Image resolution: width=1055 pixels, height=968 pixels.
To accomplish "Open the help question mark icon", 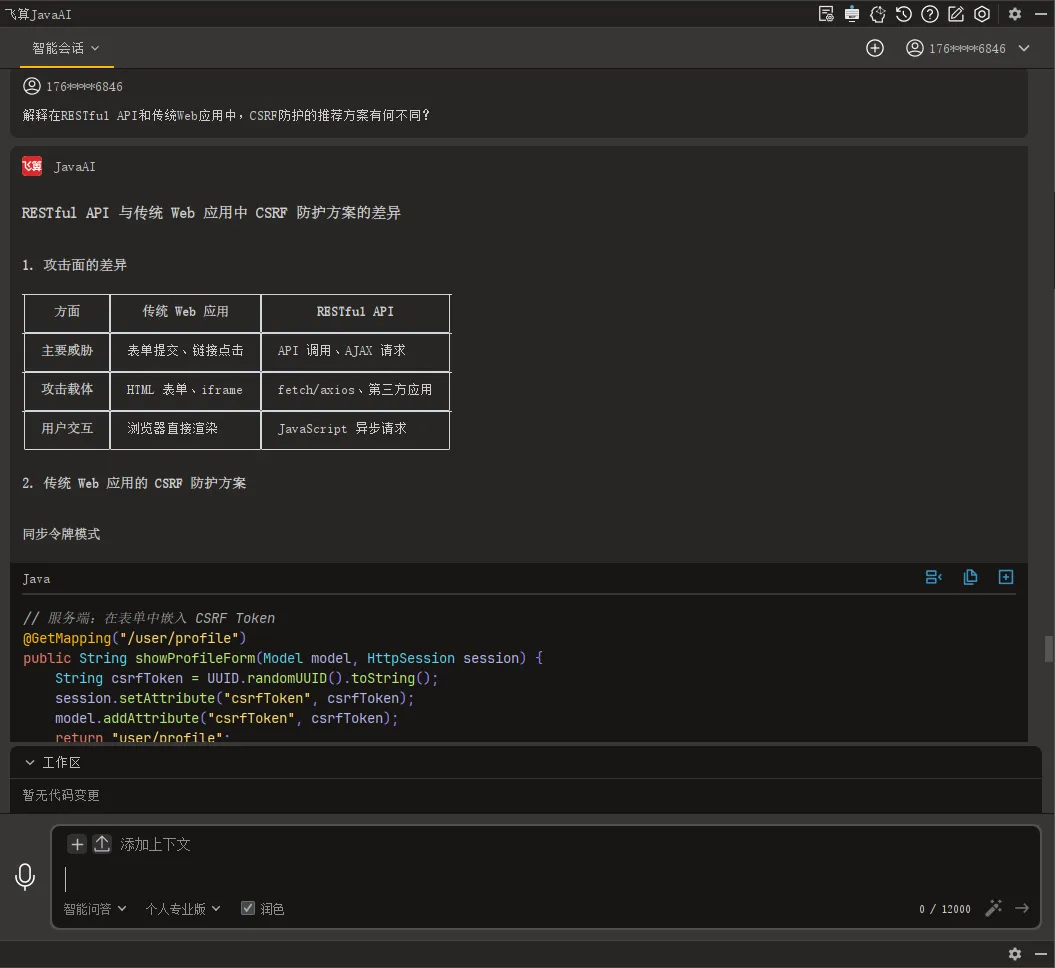I will [930, 14].
